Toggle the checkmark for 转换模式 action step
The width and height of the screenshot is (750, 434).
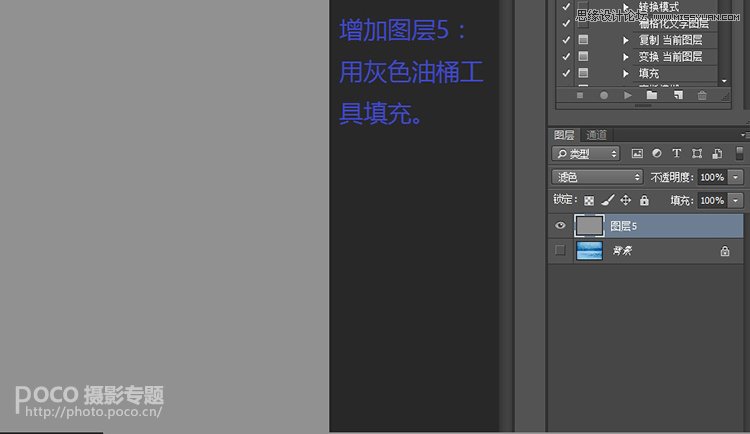coord(566,7)
